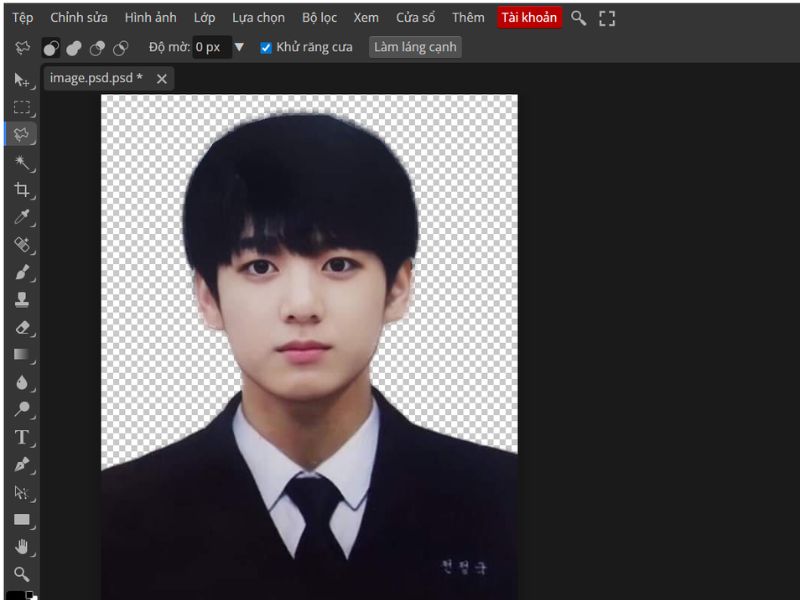Open the Chỉnh sửa menu
This screenshot has width=800, height=600.
[x=79, y=18]
